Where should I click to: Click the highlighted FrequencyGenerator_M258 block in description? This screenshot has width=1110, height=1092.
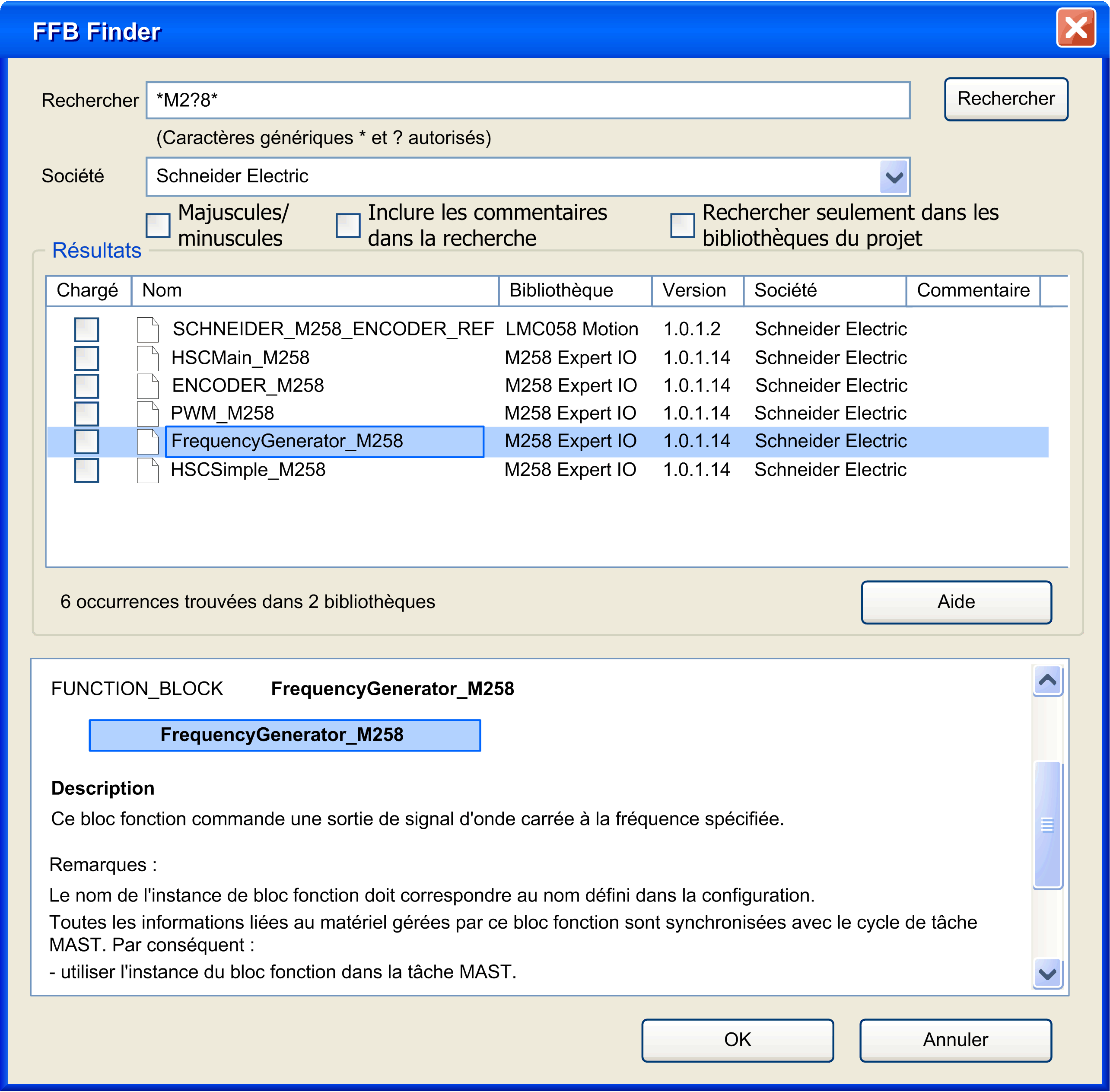285,735
